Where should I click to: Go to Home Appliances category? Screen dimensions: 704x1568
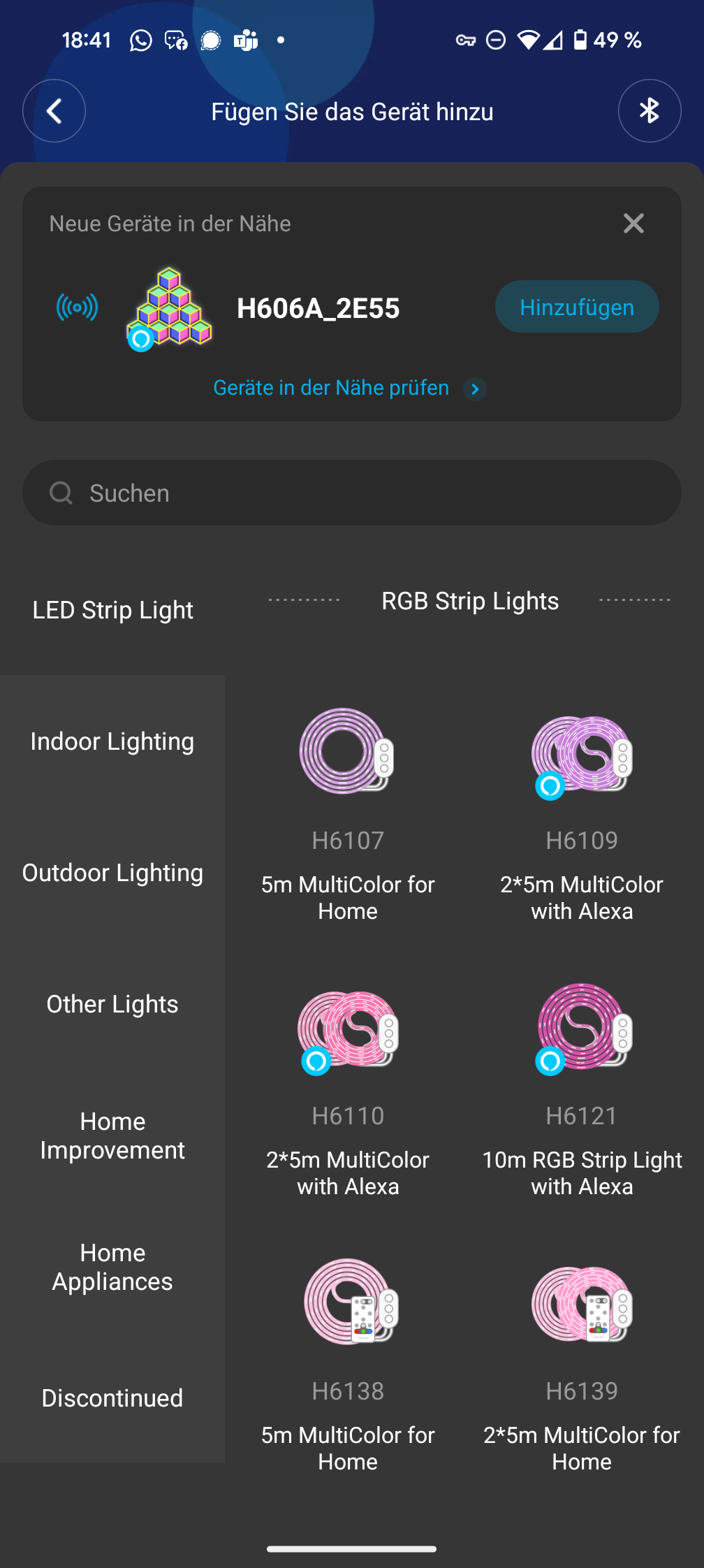(x=112, y=1267)
